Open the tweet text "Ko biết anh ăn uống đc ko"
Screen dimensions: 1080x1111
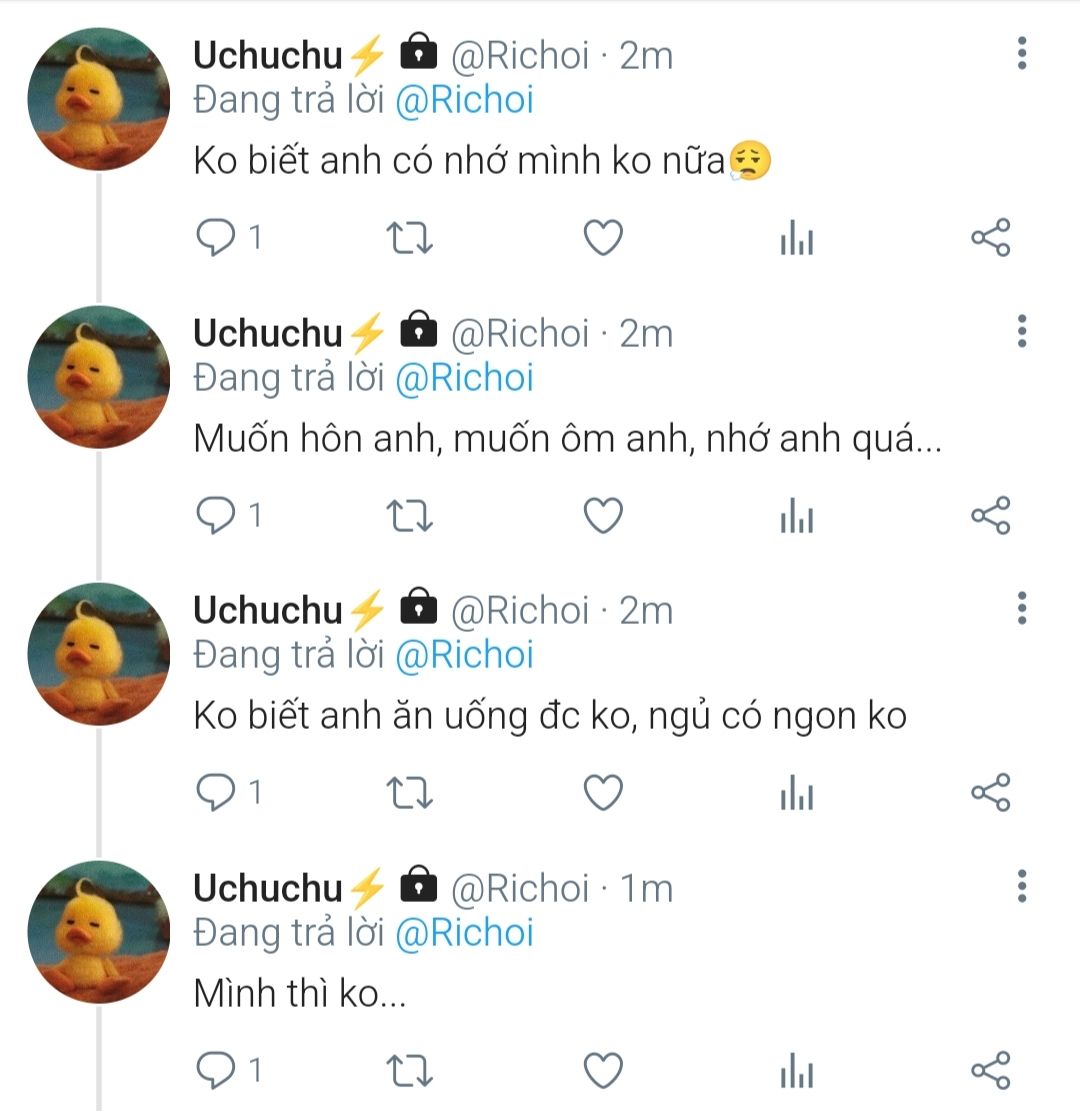(x=550, y=717)
